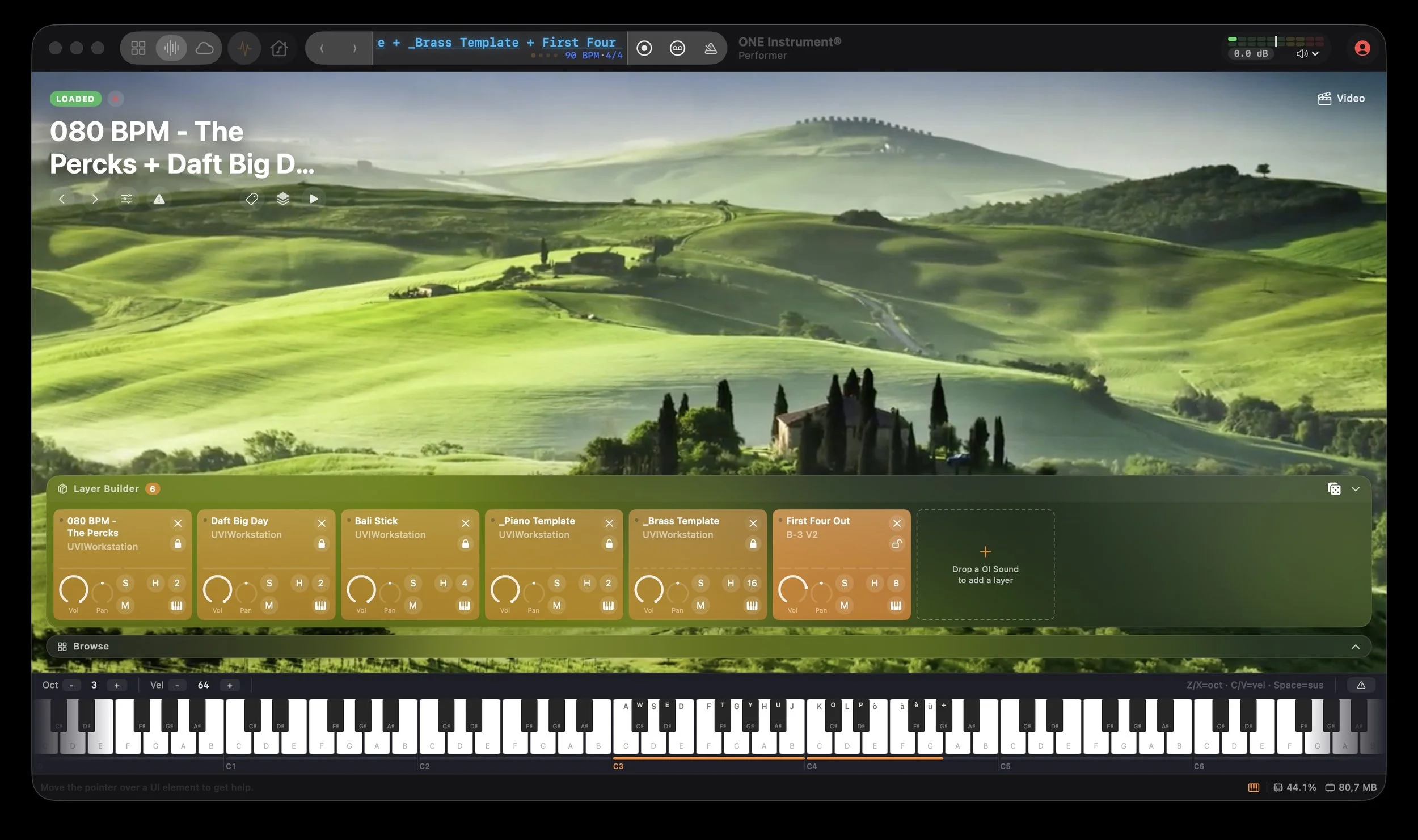1418x840 pixels.
Task: Select the waveform performer view icon
Action: pyautogui.click(x=171, y=48)
